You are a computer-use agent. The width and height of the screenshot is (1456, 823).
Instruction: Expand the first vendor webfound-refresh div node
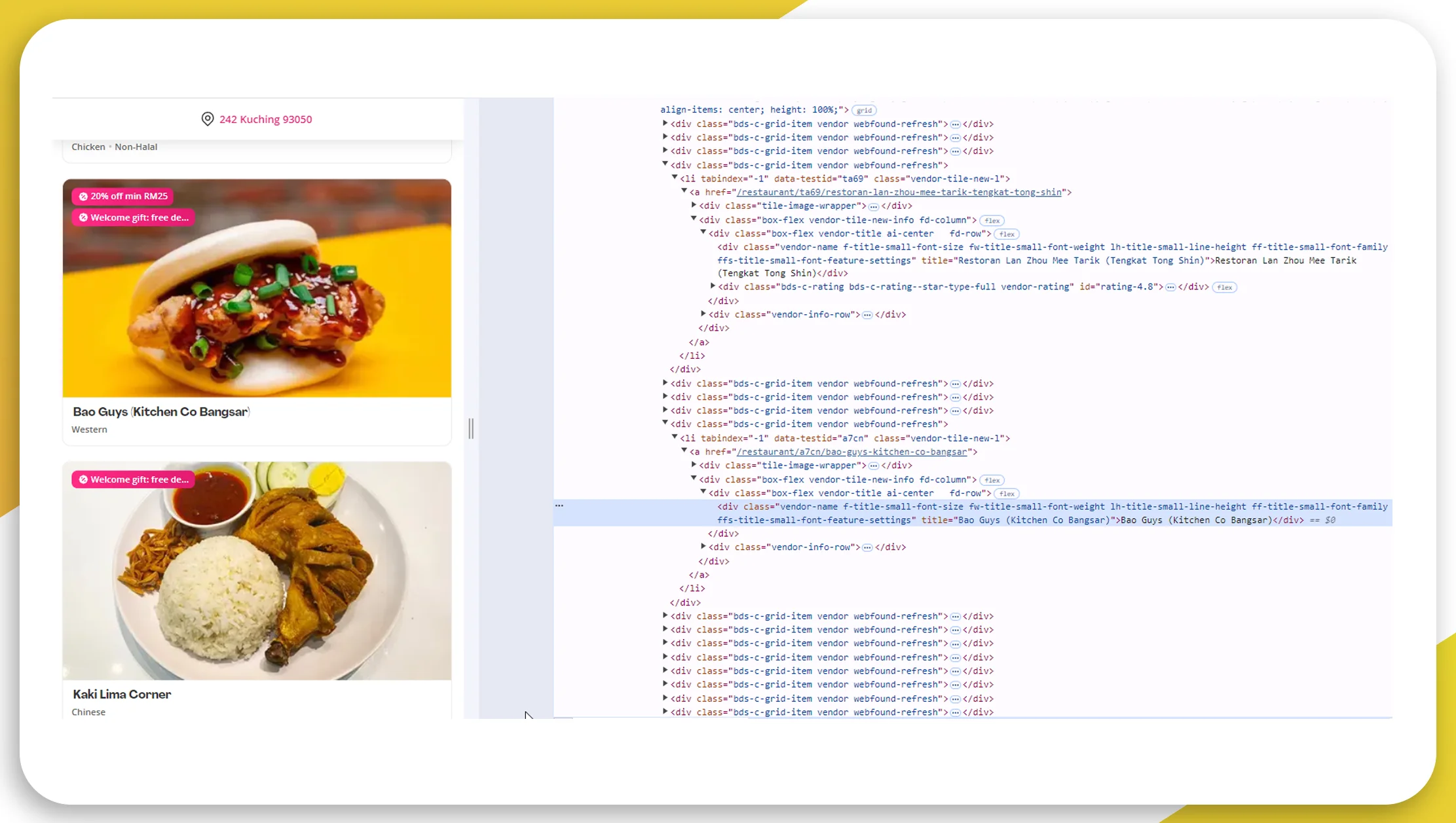click(x=665, y=124)
